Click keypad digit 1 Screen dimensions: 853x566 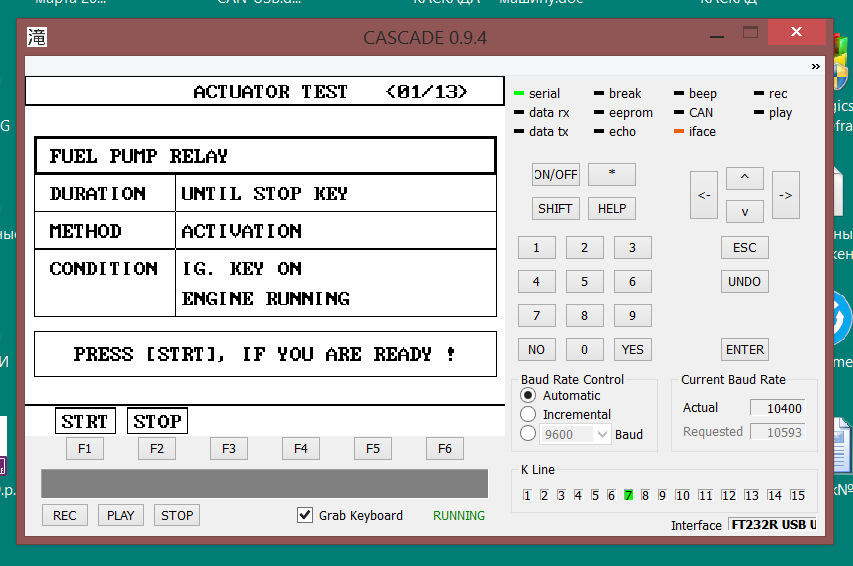pyautogui.click(x=536, y=248)
